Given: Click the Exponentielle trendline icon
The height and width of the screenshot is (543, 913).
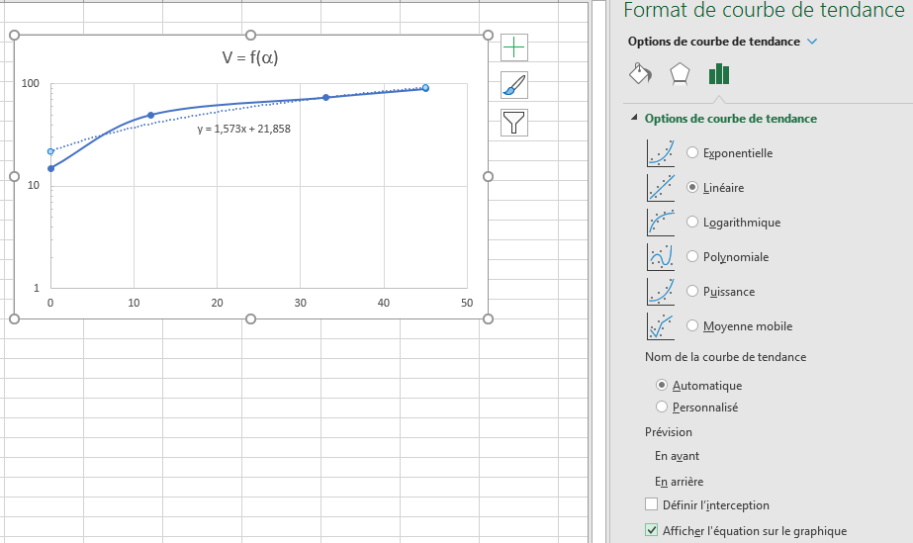Looking at the screenshot, I should point(660,153).
